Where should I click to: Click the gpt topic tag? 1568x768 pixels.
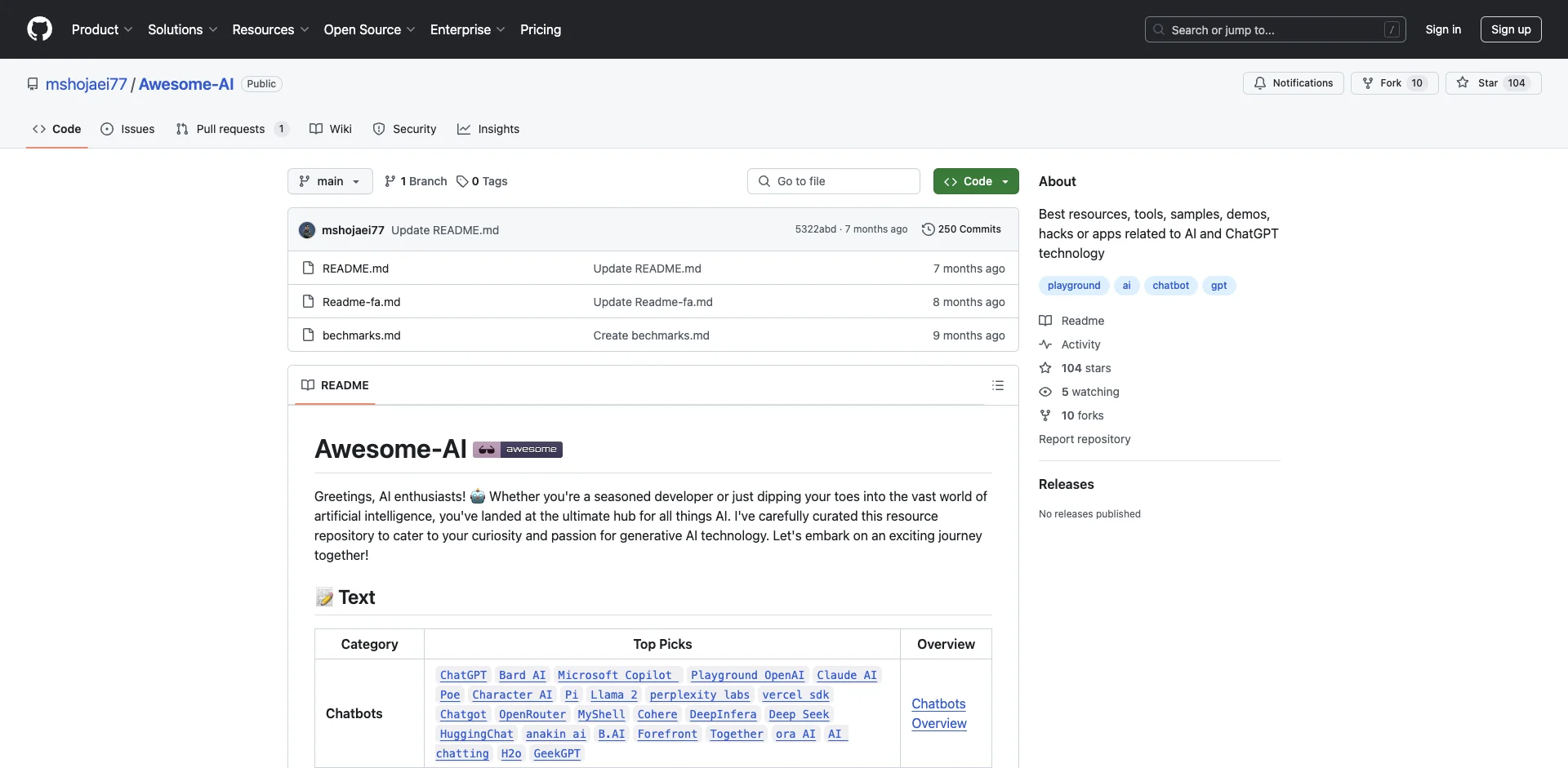tap(1218, 286)
